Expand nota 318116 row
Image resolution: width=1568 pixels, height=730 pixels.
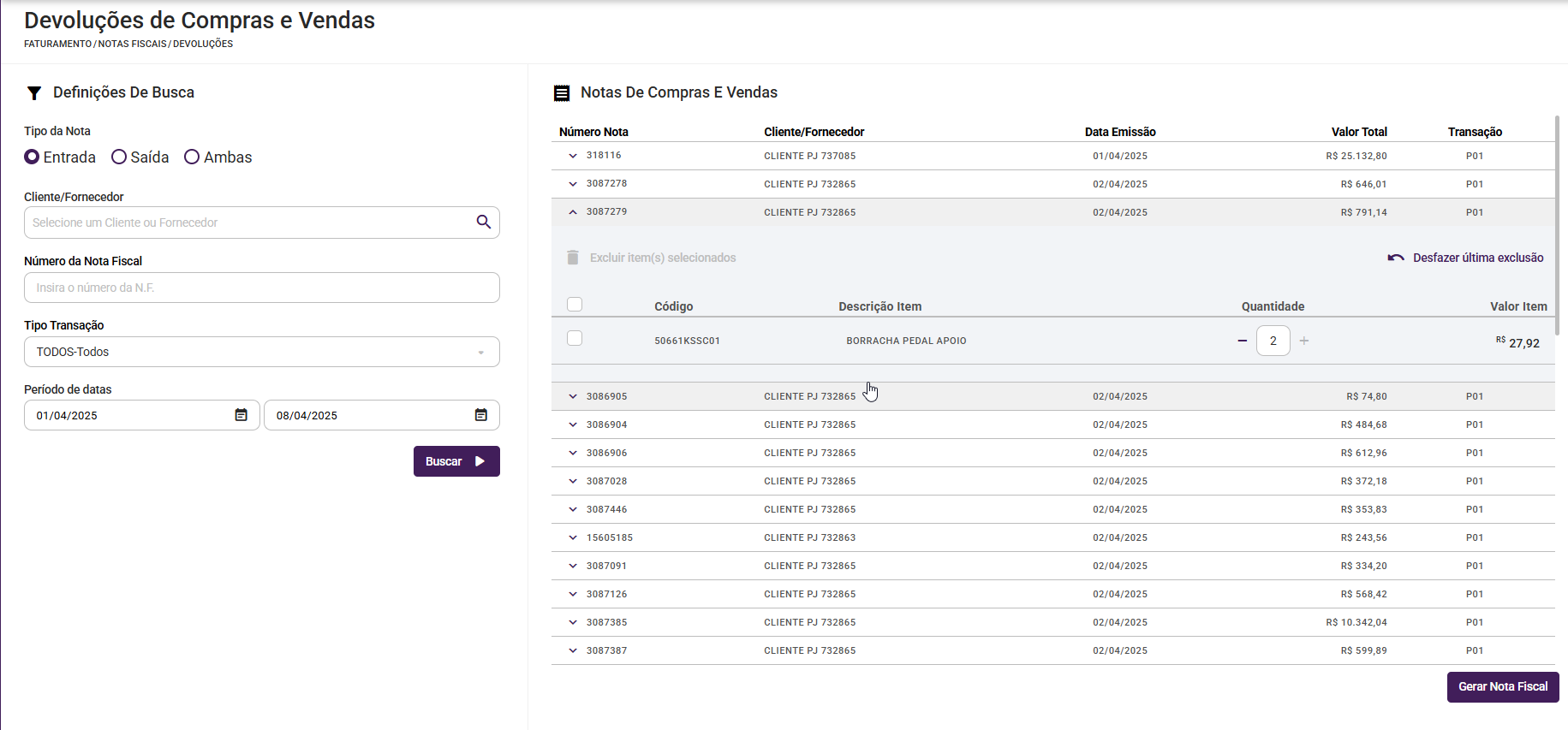coord(573,156)
